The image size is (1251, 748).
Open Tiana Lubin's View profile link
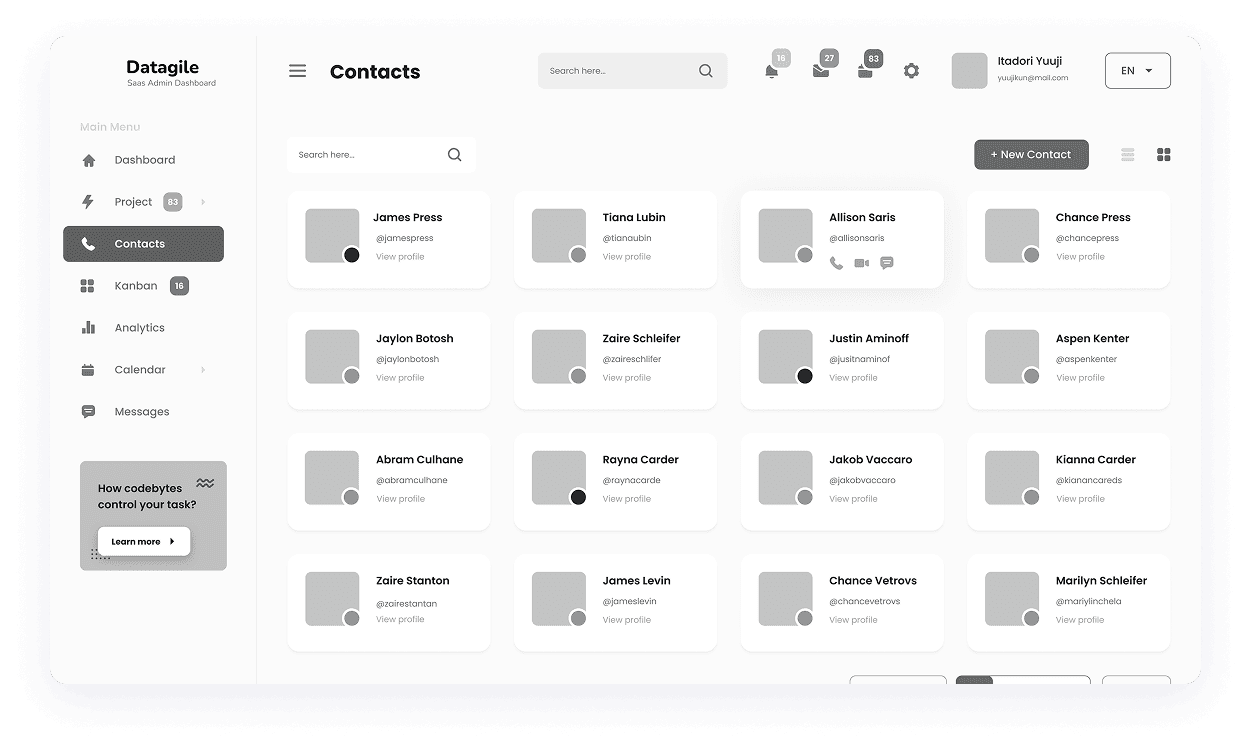click(626, 256)
